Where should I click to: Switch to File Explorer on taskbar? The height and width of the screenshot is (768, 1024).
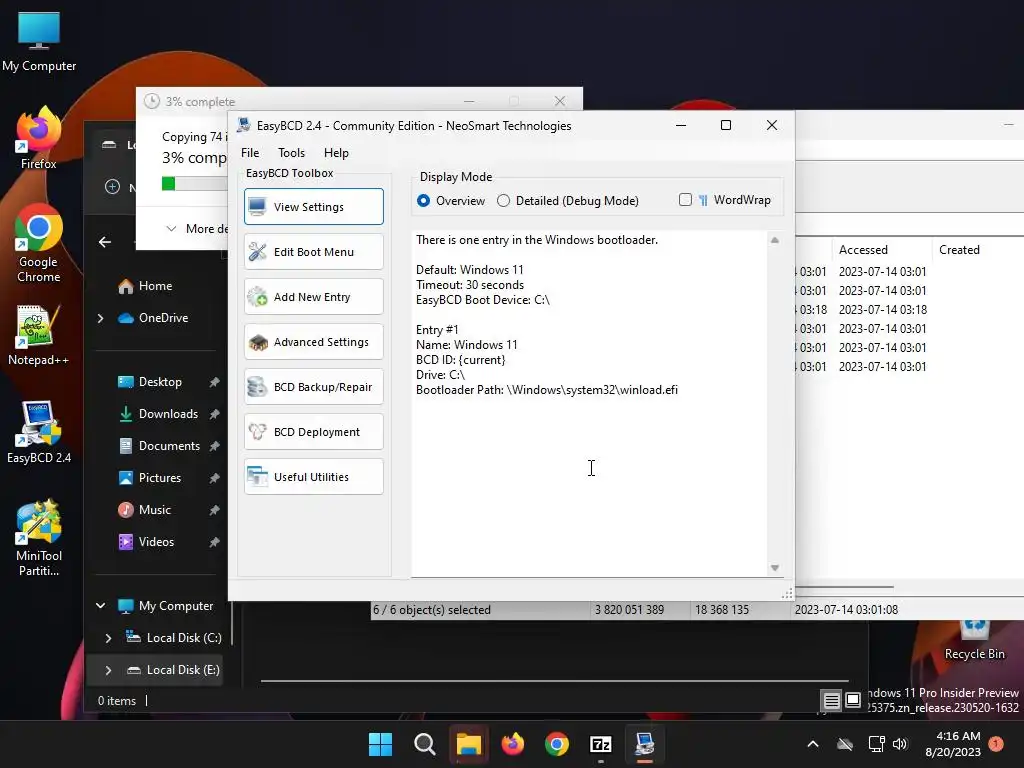pyautogui.click(x=468, y=744)
